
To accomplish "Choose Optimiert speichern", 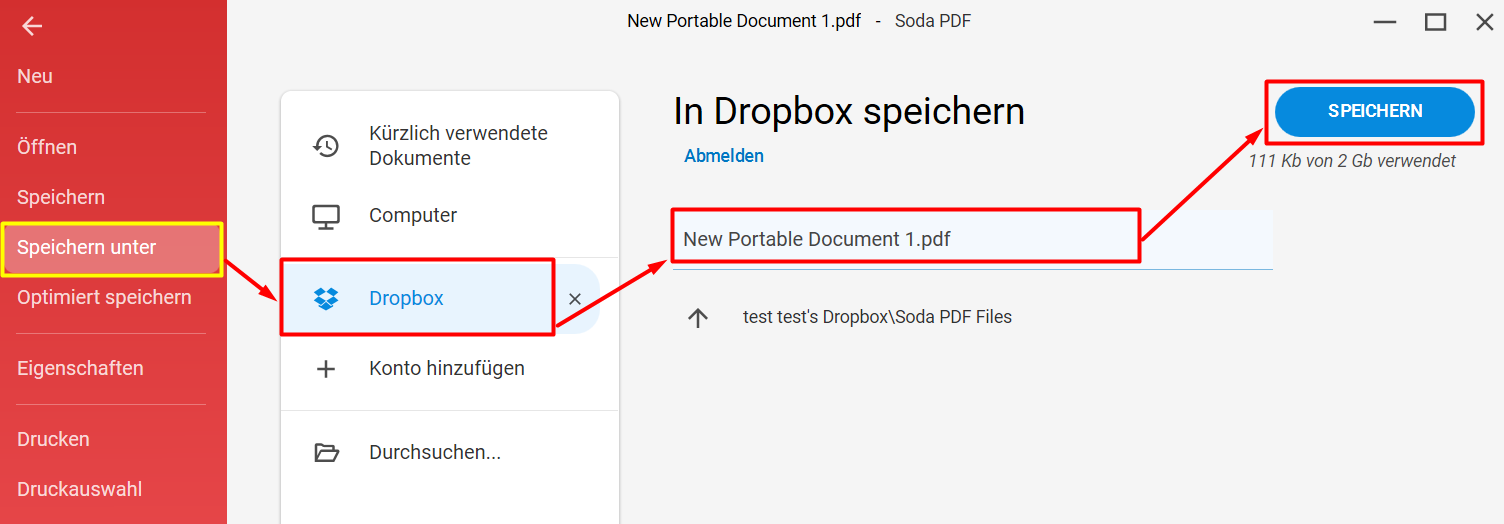I will point(104,297).
